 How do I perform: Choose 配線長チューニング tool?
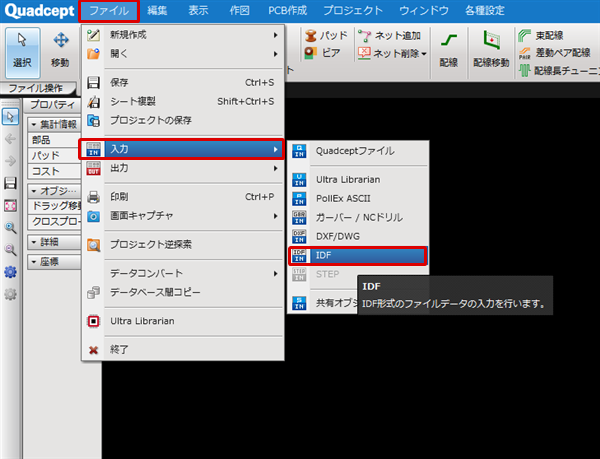tap(559, 70)
